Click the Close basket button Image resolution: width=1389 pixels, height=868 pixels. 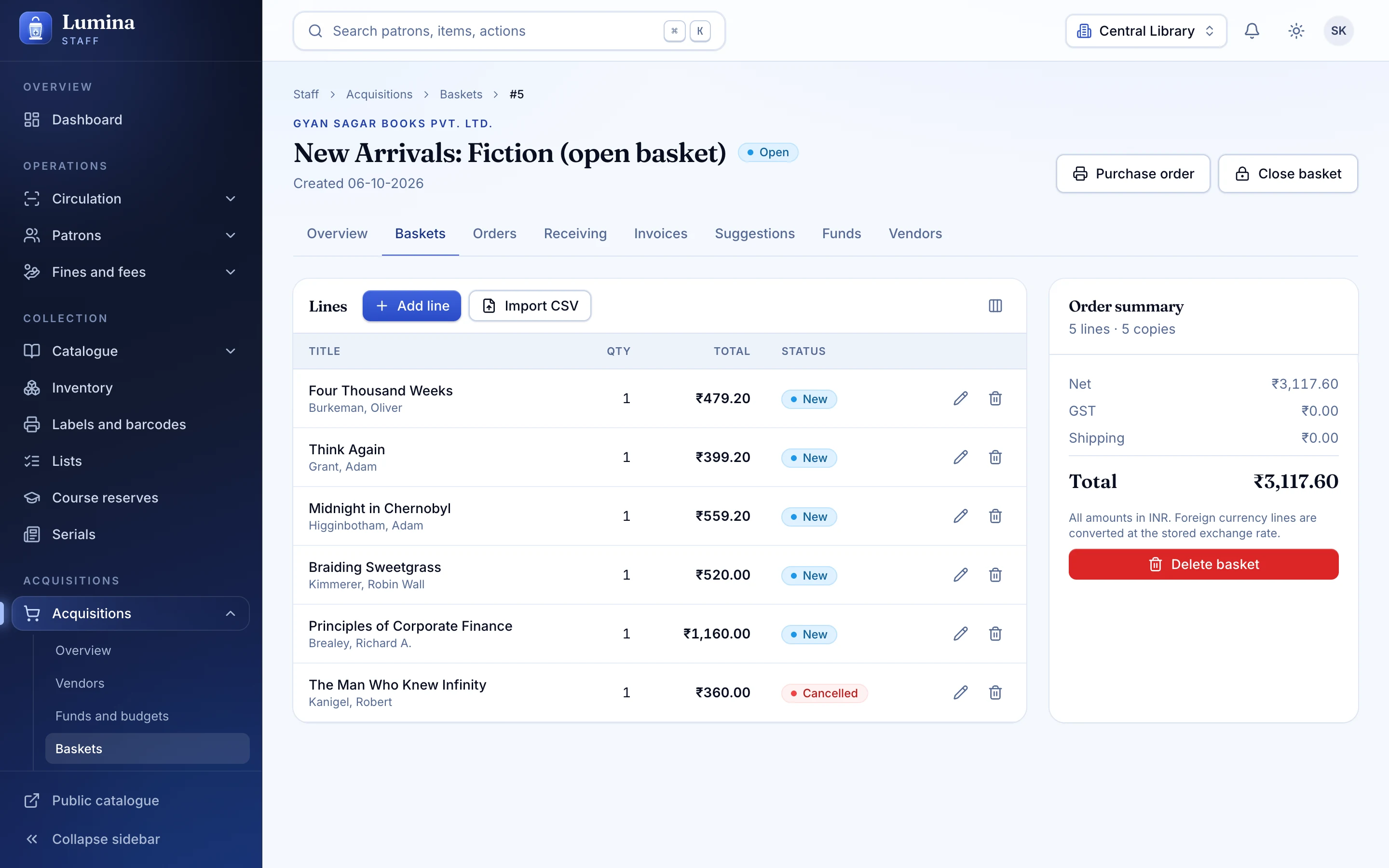click(x=1288, y=174)
